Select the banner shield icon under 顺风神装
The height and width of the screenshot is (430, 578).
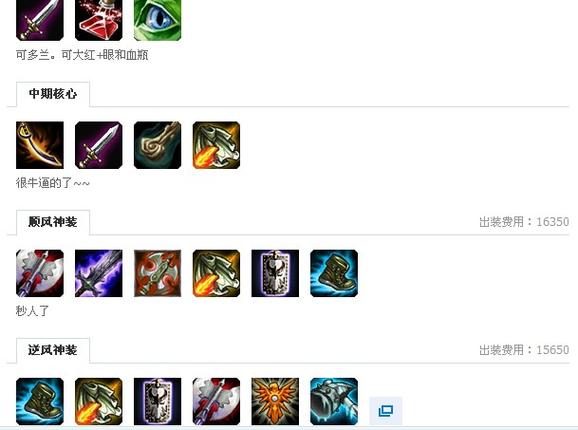275,273
